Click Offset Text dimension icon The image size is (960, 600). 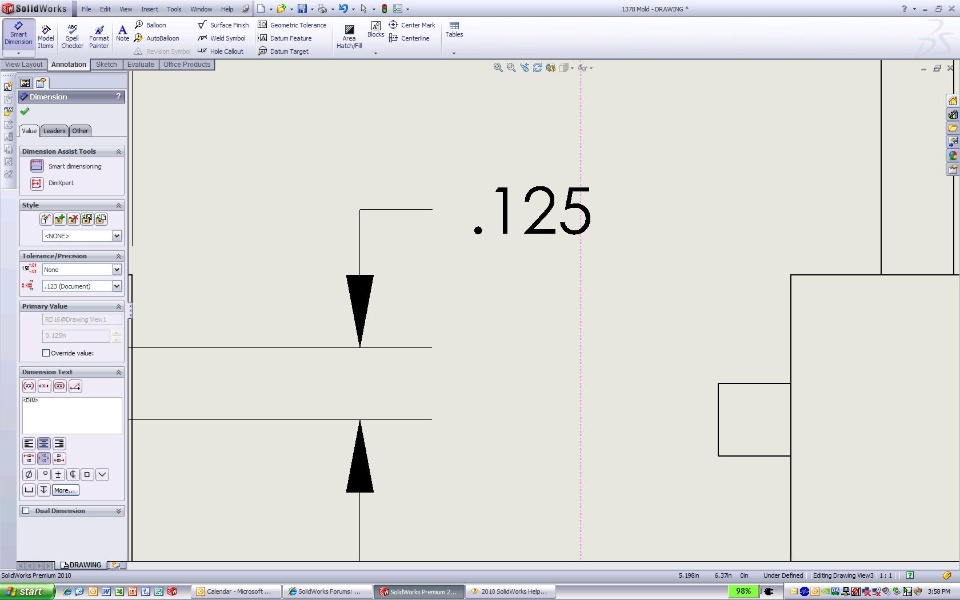(x=75, y=386)
